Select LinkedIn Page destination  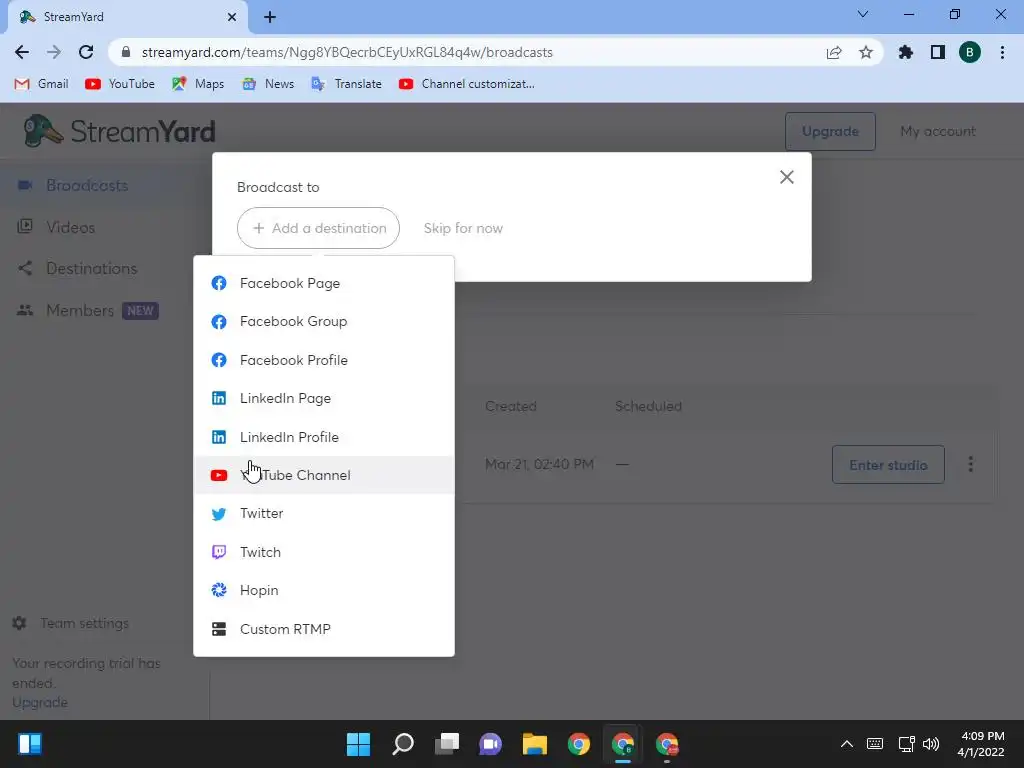point(324,398)
